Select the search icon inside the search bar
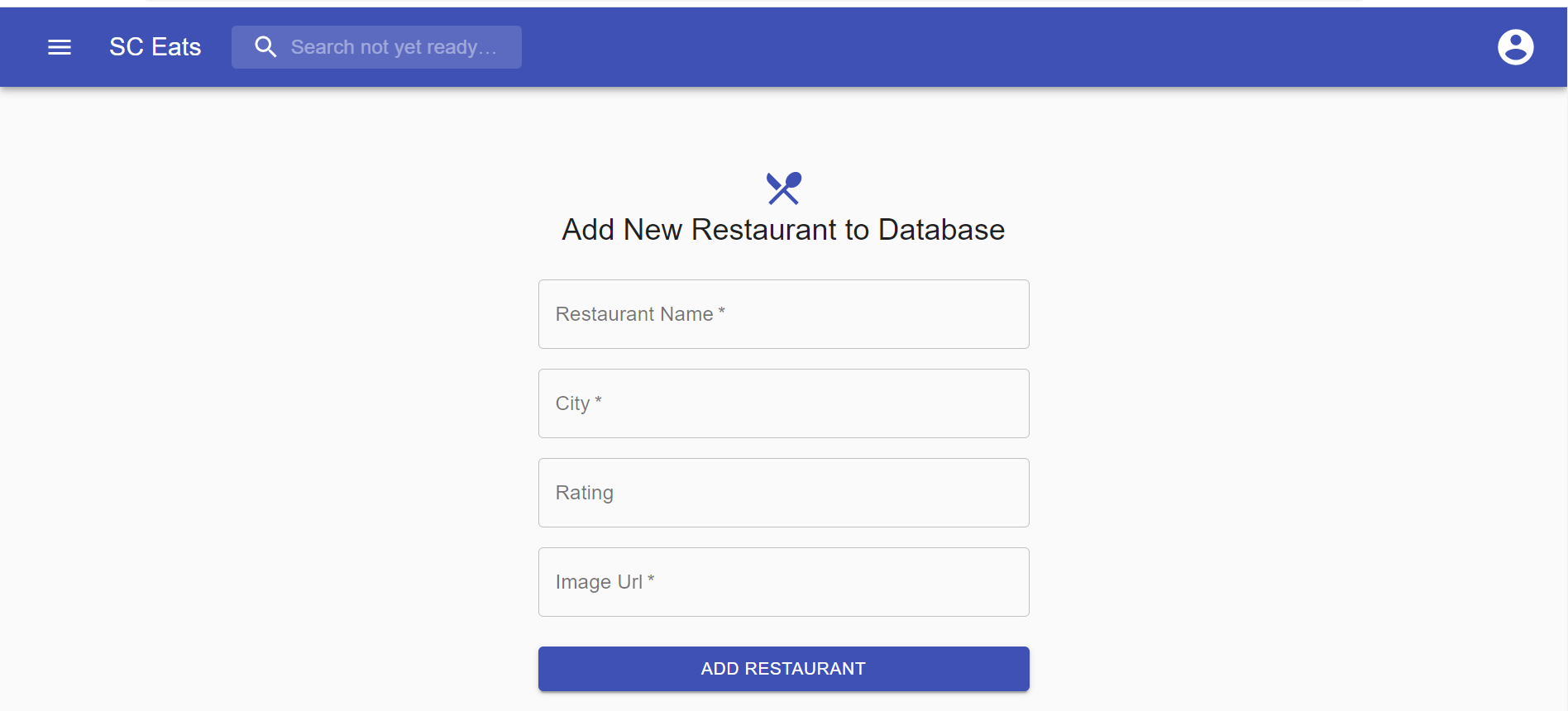Viewport: 1568px width, 711px height. [265, 46]
